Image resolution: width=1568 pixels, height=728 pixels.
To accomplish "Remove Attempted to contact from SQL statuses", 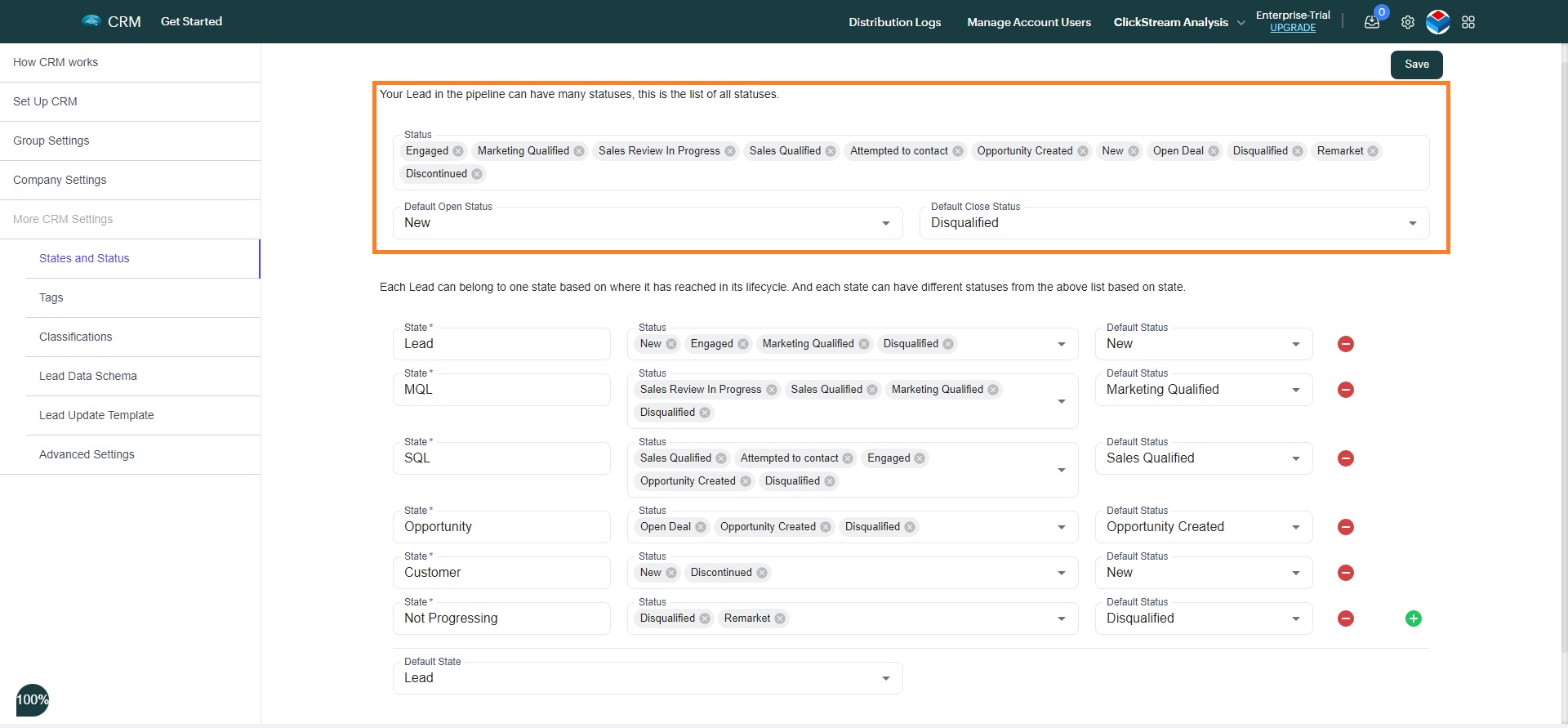I will (848, 458).
